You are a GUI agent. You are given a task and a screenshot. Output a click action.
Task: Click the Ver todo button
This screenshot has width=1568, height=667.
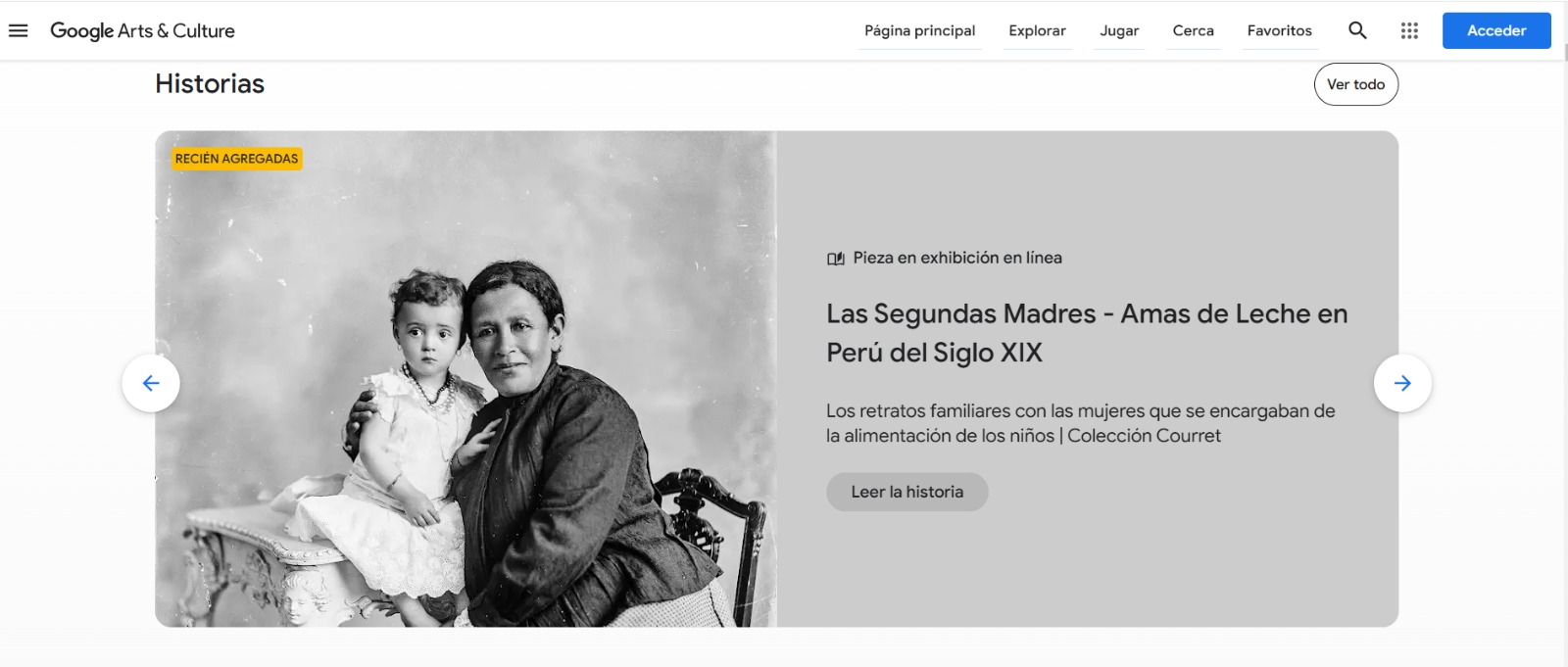click(1355, 84)
